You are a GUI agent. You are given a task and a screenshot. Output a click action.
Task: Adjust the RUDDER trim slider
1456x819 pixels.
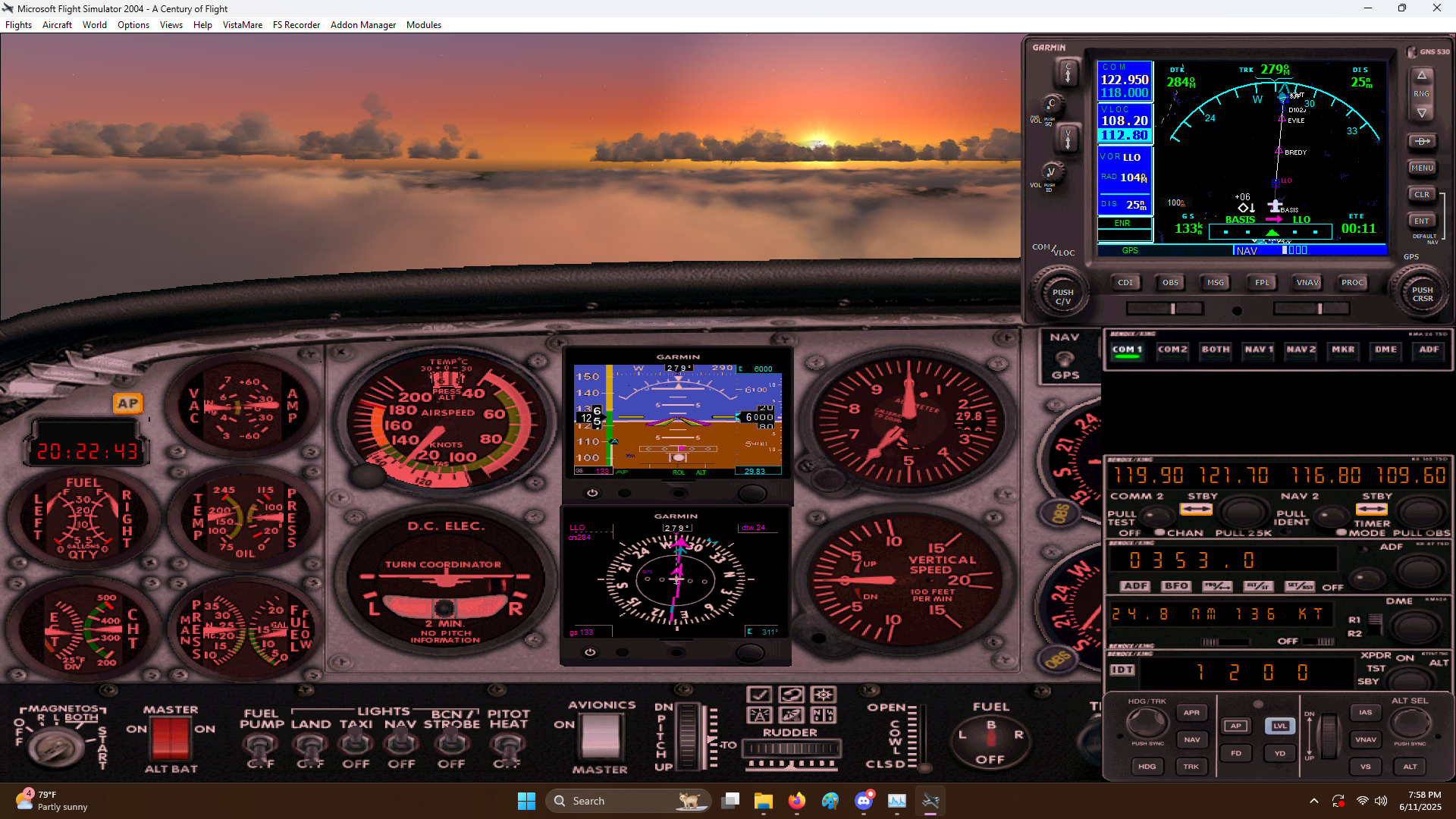point(792,749)
